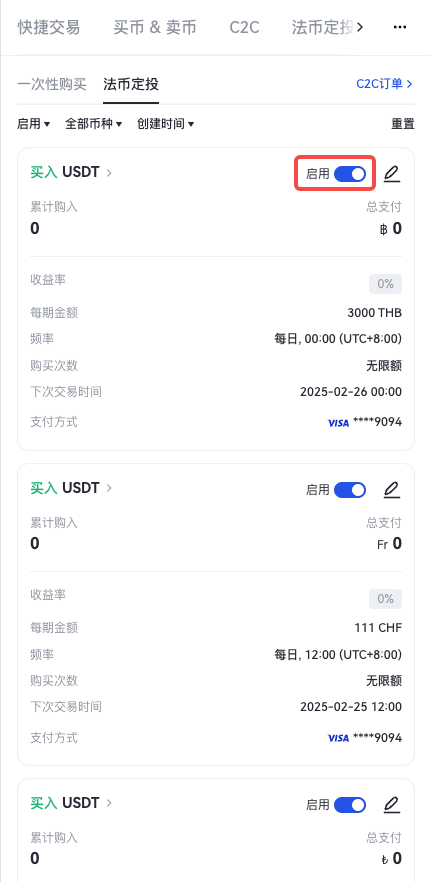This screenshot has width=431, height=882.
Task: Open the 创建时间 sort dropdown
Action: tap(165, 124)
